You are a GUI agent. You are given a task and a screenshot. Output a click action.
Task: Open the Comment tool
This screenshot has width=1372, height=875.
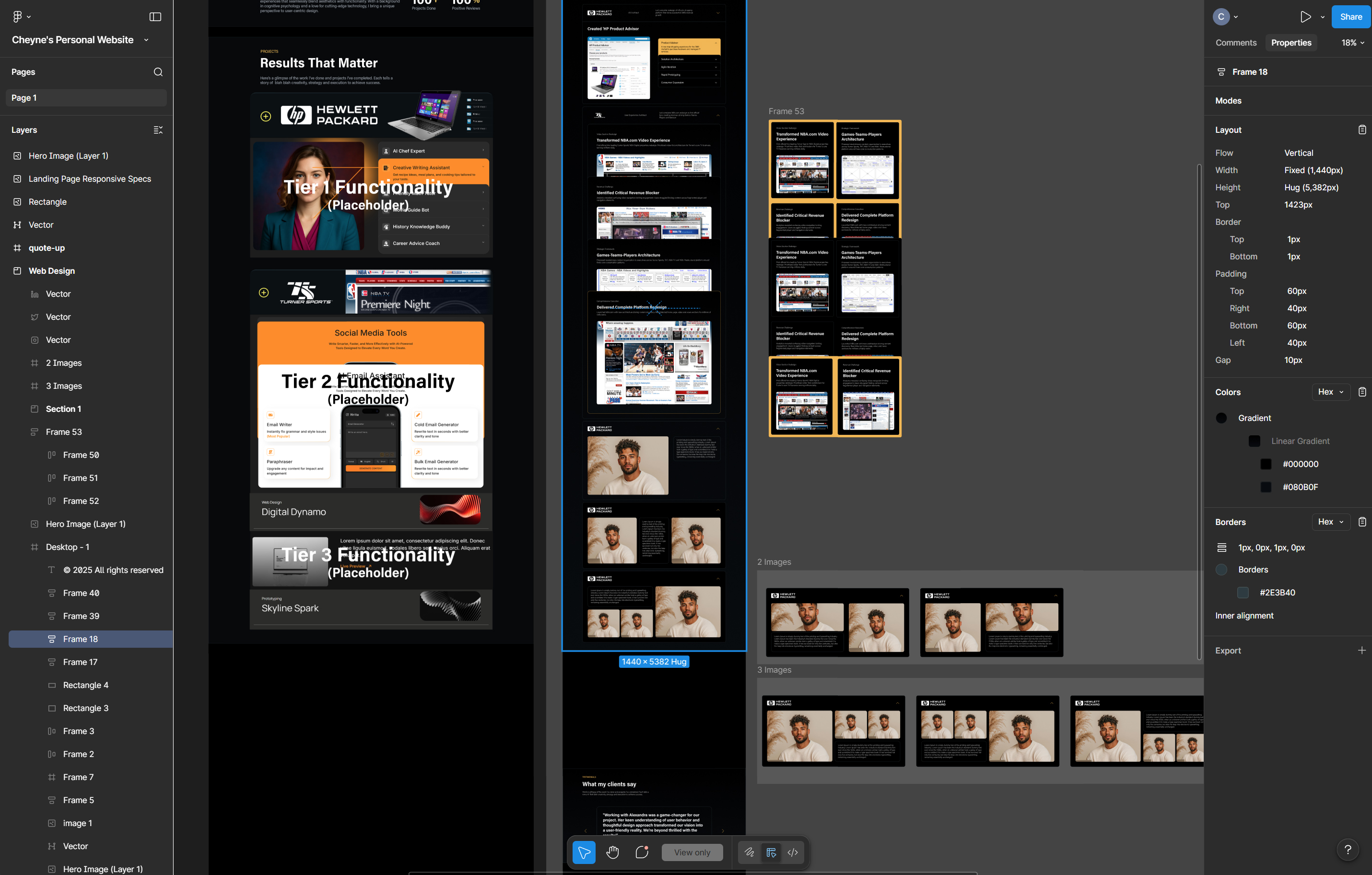642,852
